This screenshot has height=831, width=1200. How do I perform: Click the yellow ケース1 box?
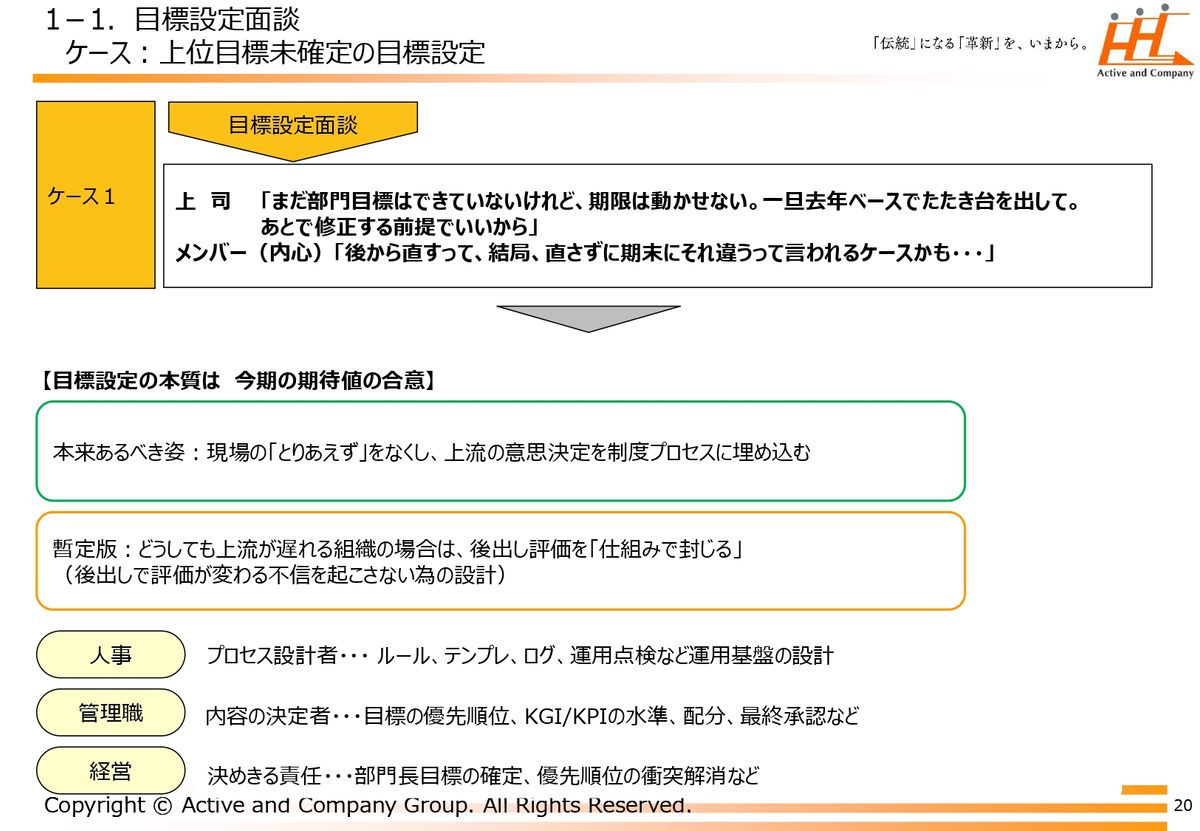pos(96,195)
